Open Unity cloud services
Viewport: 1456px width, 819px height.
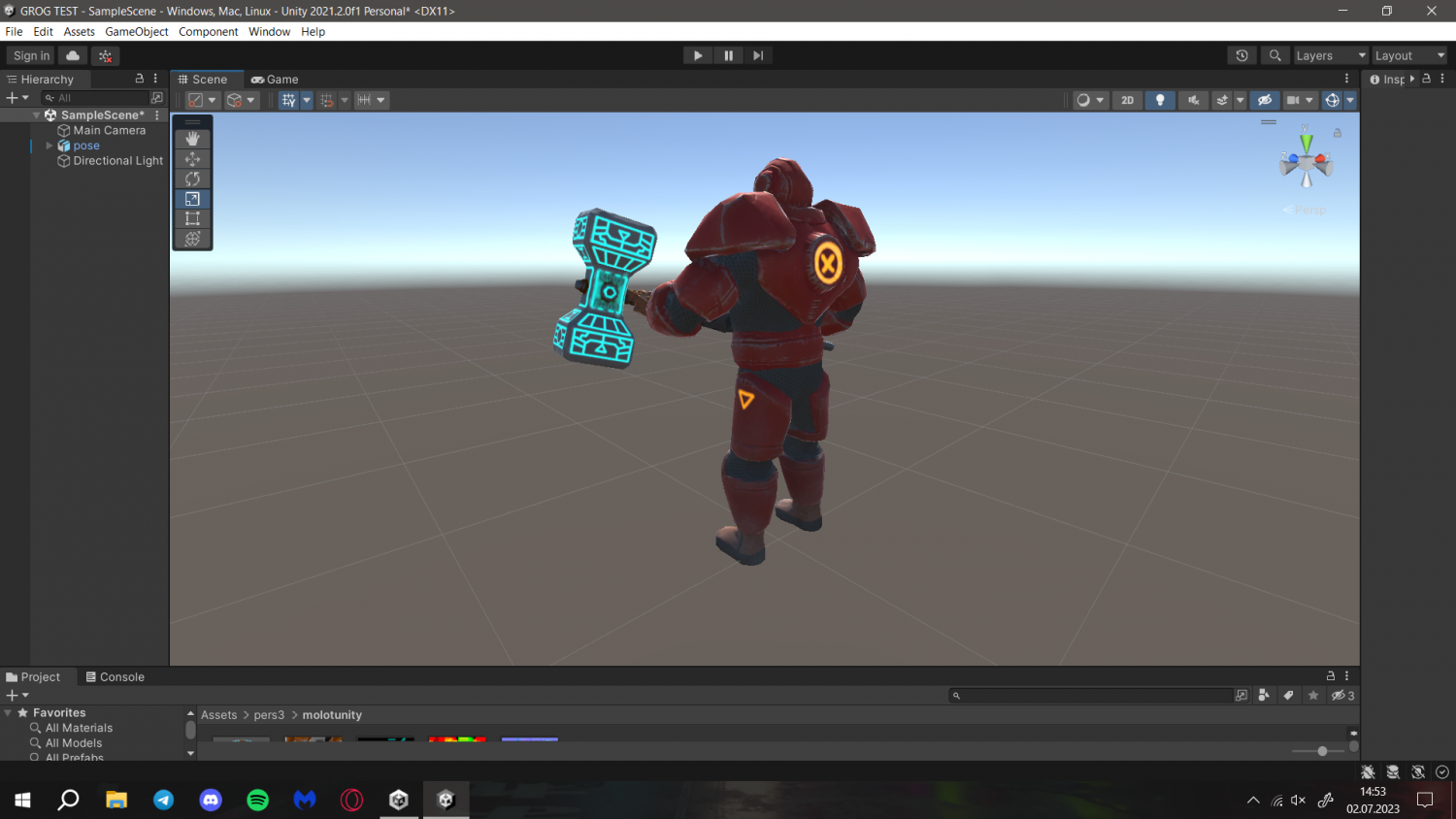(73, 55)
